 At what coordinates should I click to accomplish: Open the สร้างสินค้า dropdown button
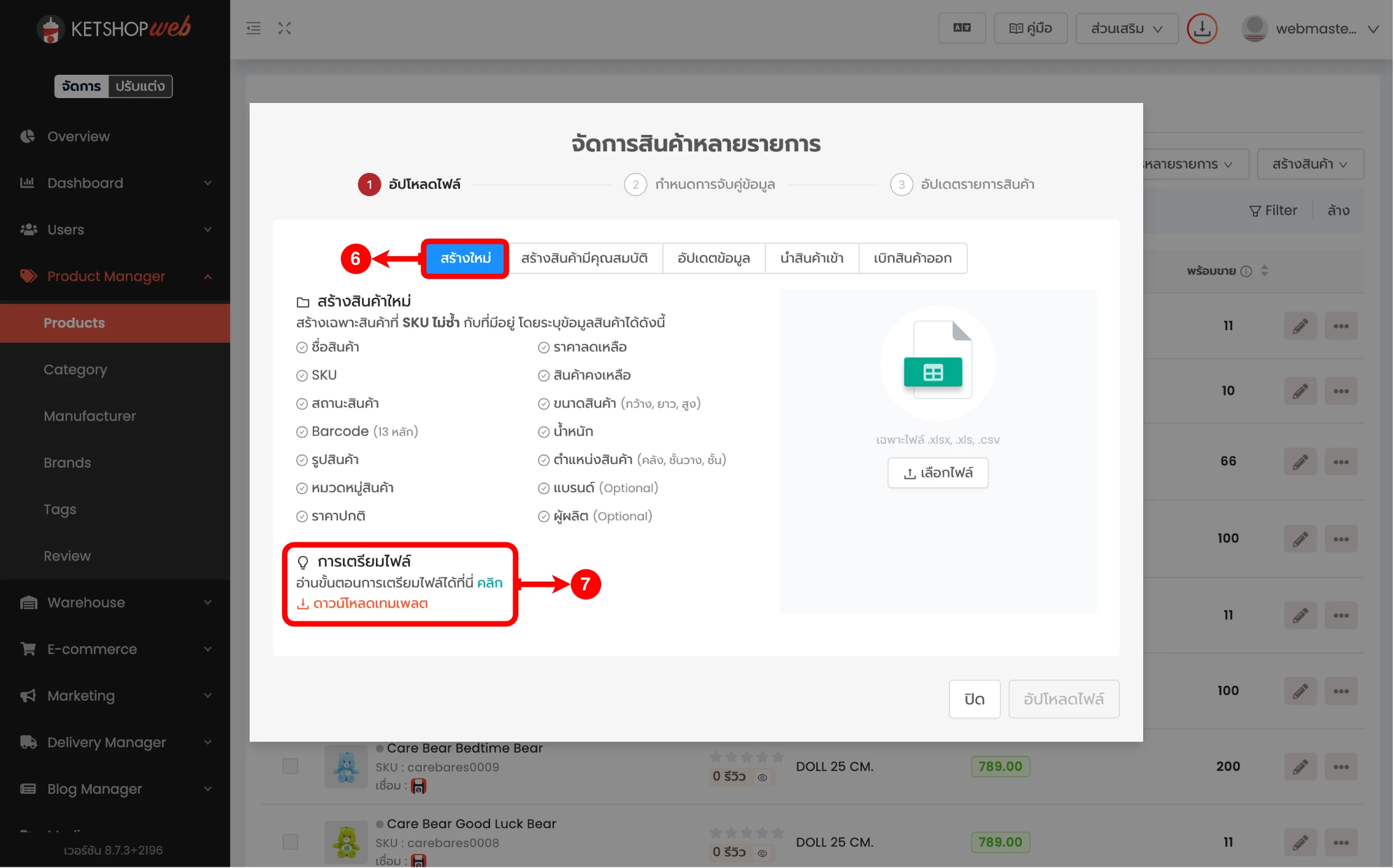pyautogui.click(x=1310, y=164)
